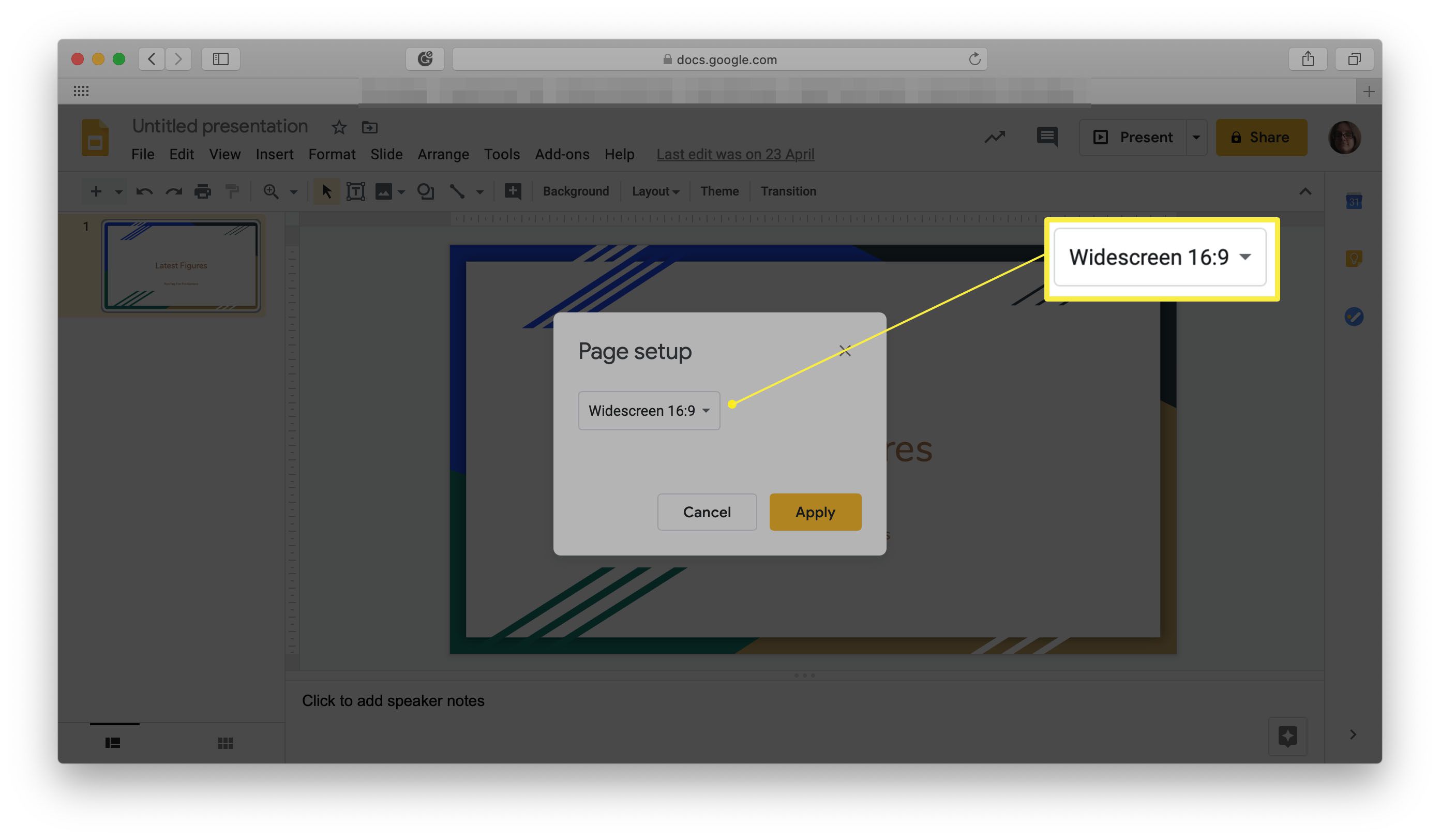Click the undo icon in toolbar
Image resolution: width=1440 pixels, height=840 pixels.
[x=143, y=191]
